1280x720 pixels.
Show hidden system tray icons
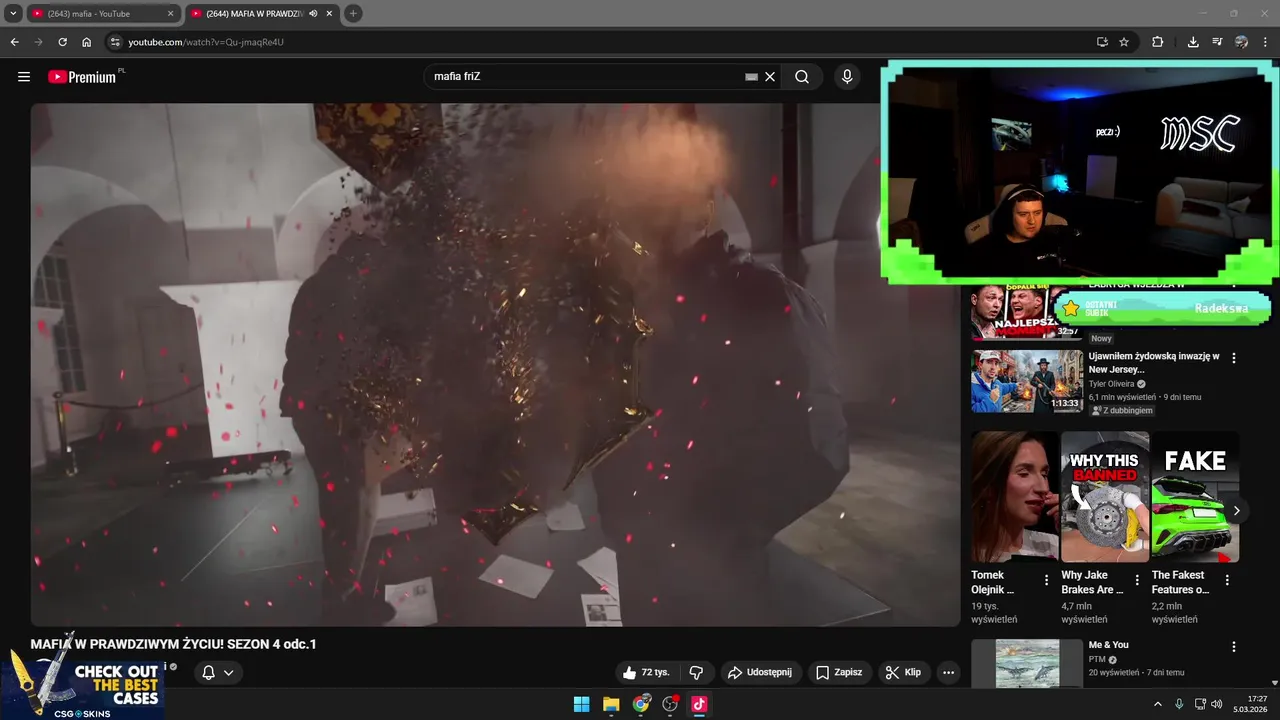(1158, 704)
